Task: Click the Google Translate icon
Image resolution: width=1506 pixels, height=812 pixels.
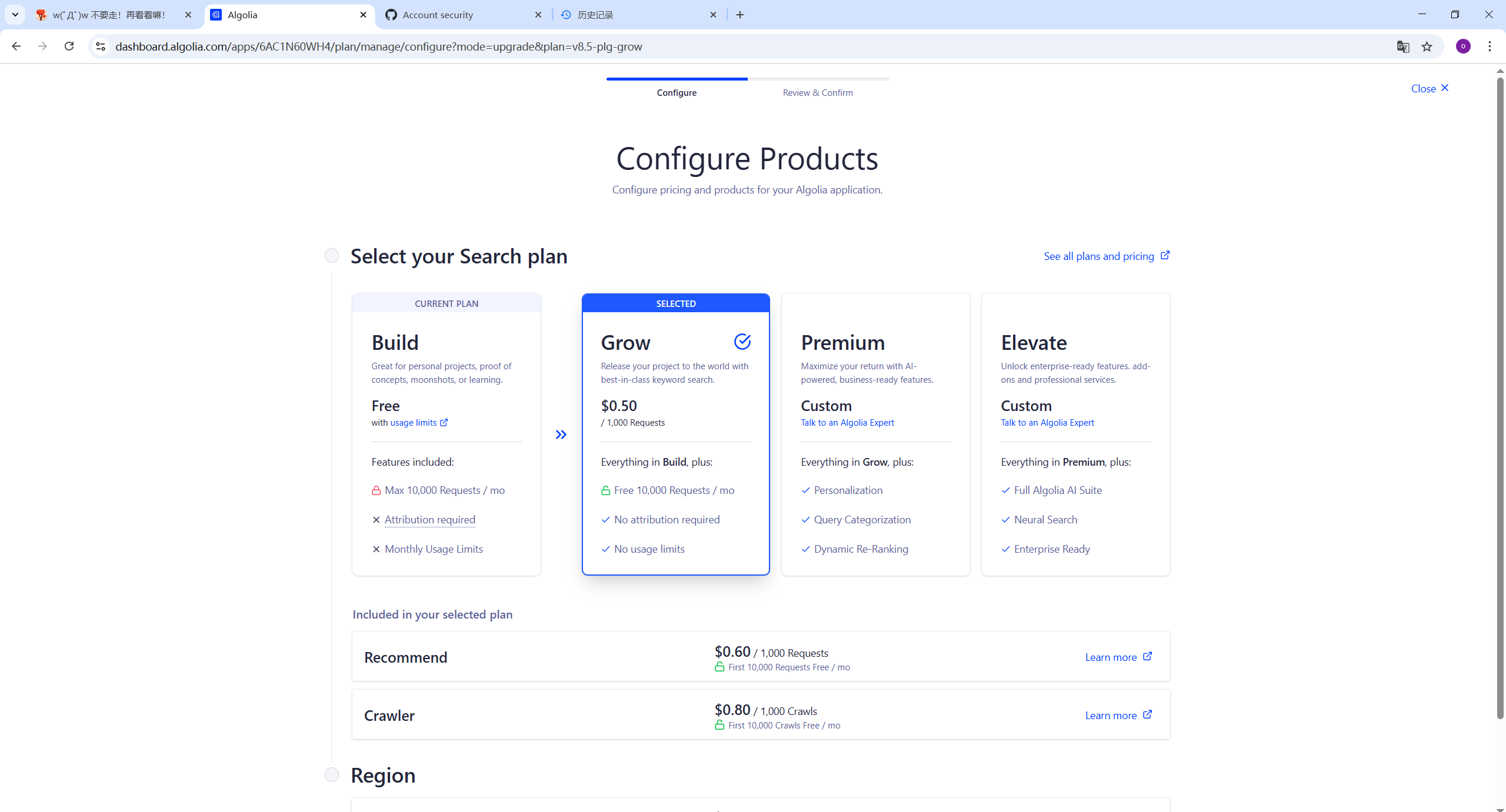Action: 1403,46
